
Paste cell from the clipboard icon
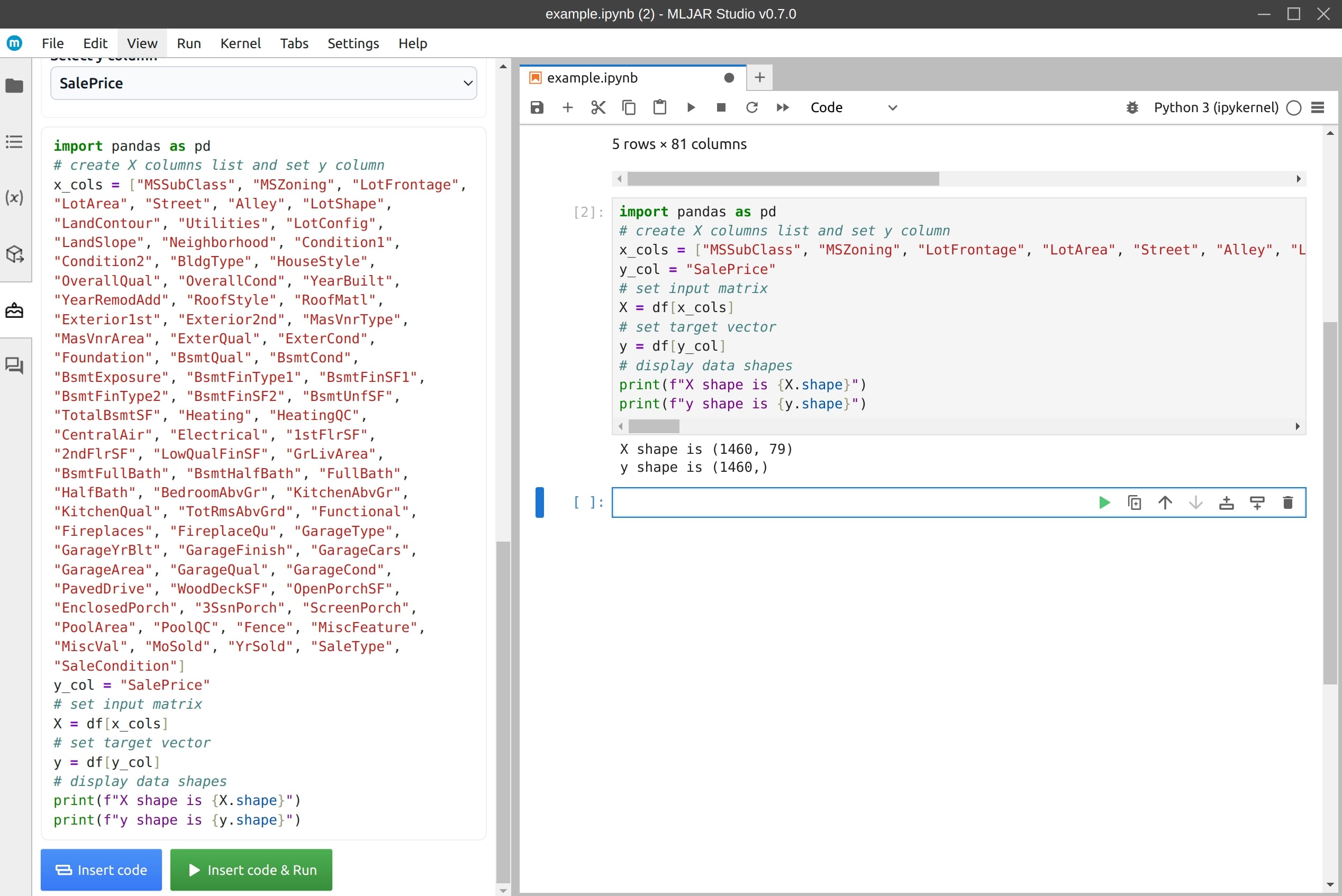tap(659, 107)
